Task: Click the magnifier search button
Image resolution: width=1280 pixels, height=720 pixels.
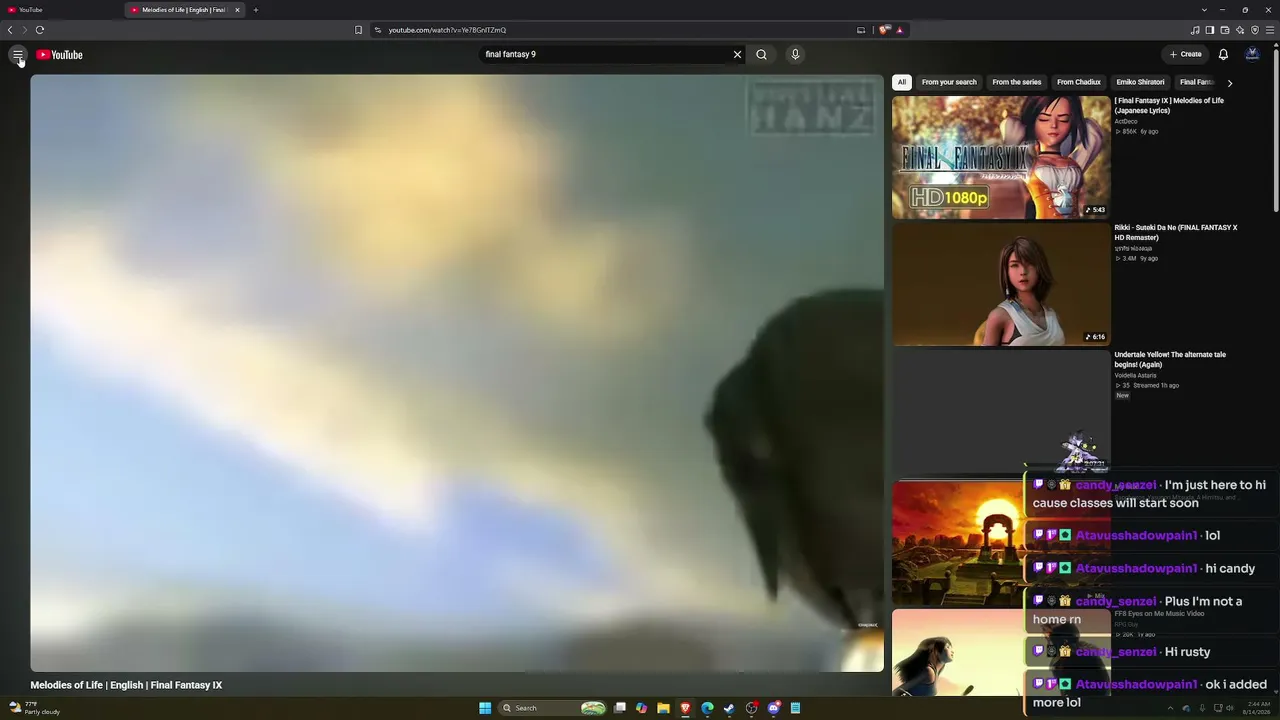Action: tap(761, 55)
